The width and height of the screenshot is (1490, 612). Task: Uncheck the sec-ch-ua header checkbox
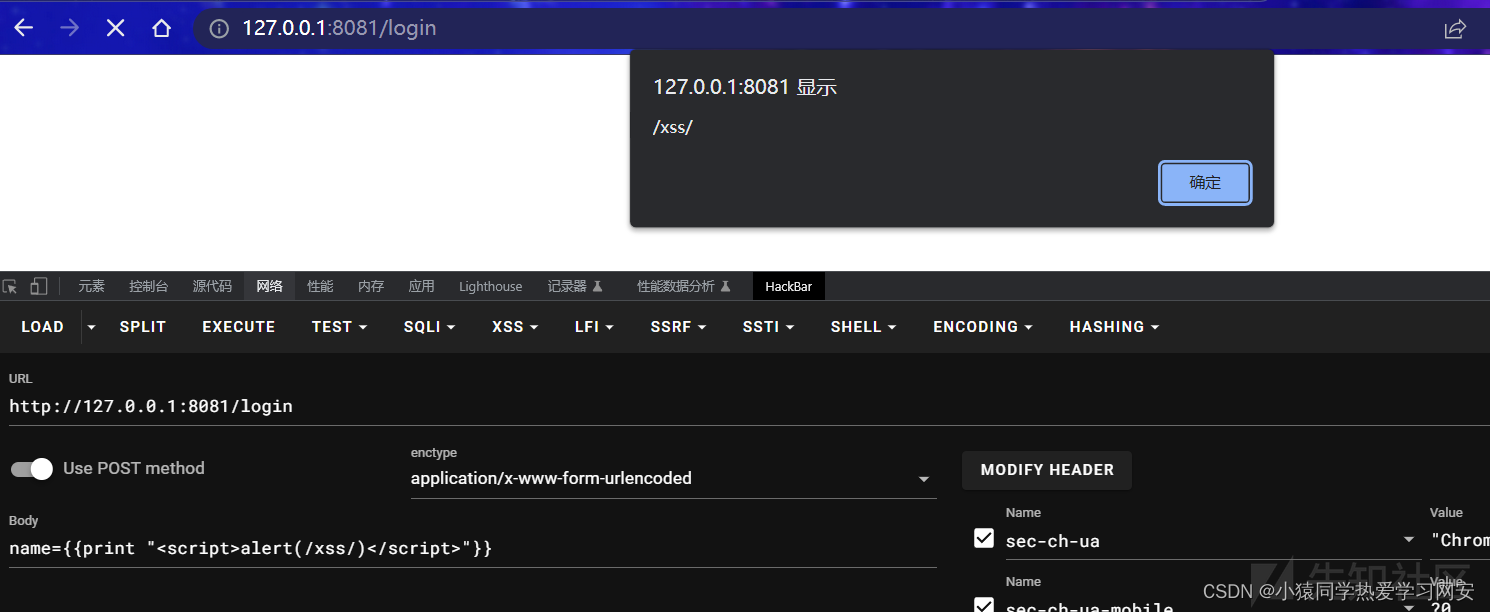click(984, 539)
